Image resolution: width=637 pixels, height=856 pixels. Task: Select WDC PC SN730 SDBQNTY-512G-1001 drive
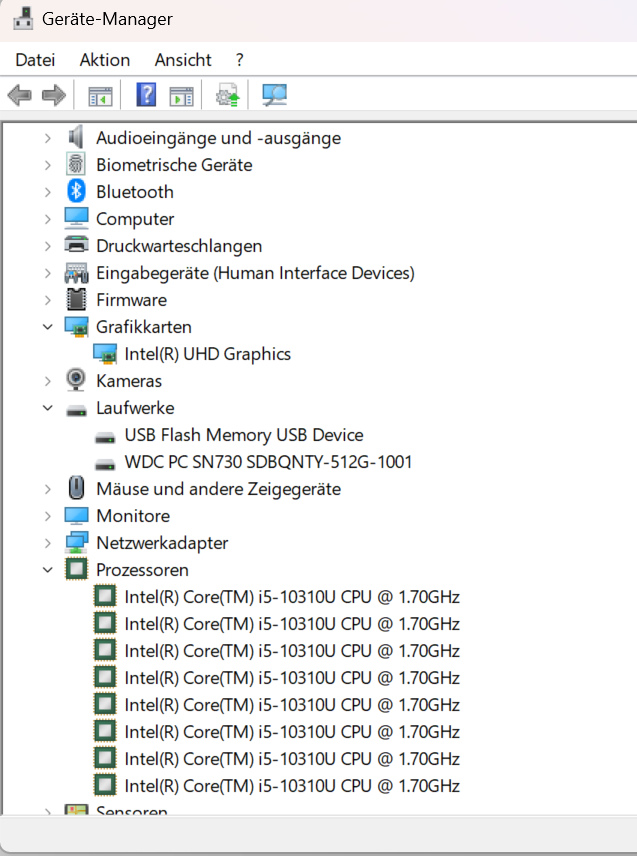point(268,462)
